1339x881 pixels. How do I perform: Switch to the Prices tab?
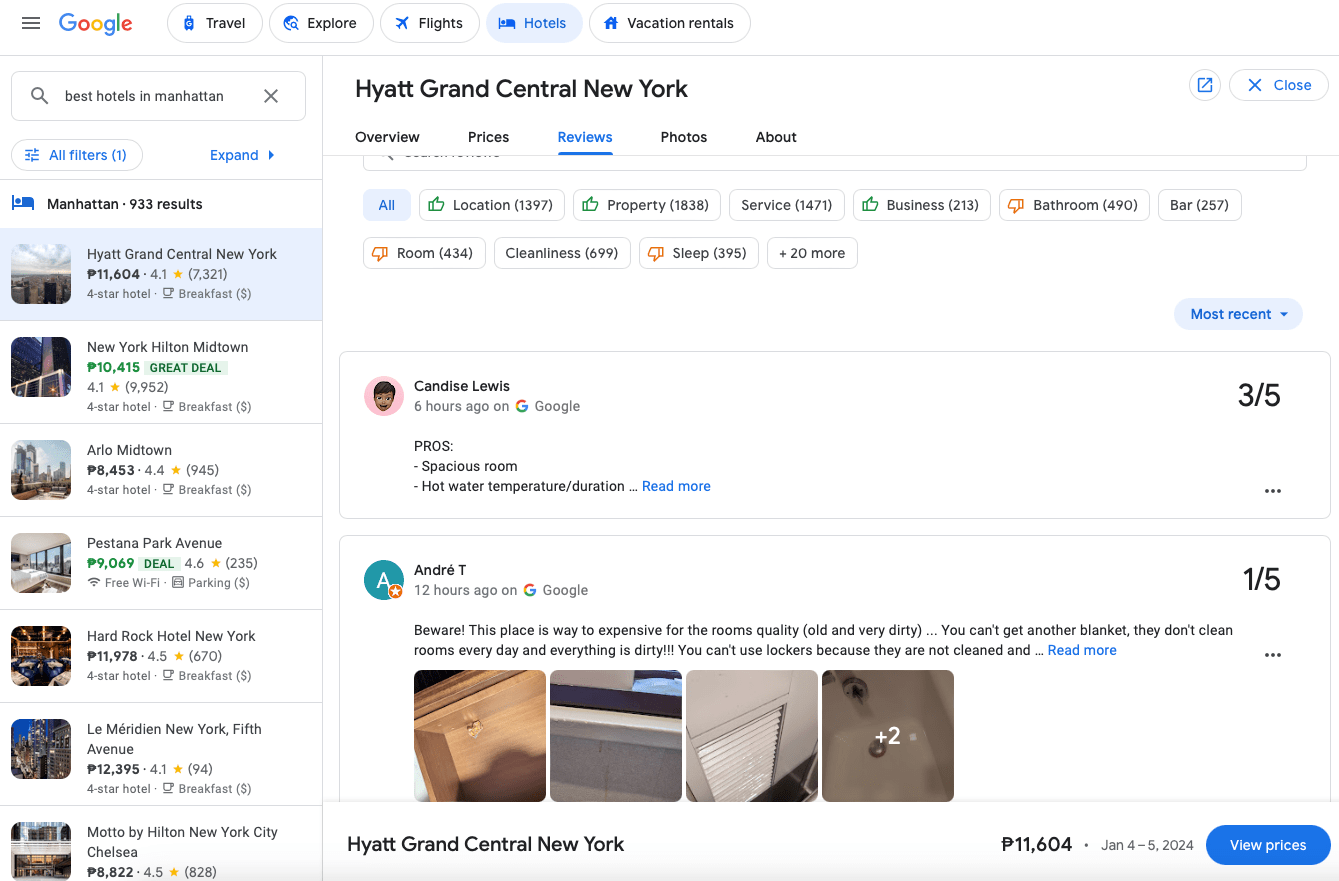click(488, 137)
